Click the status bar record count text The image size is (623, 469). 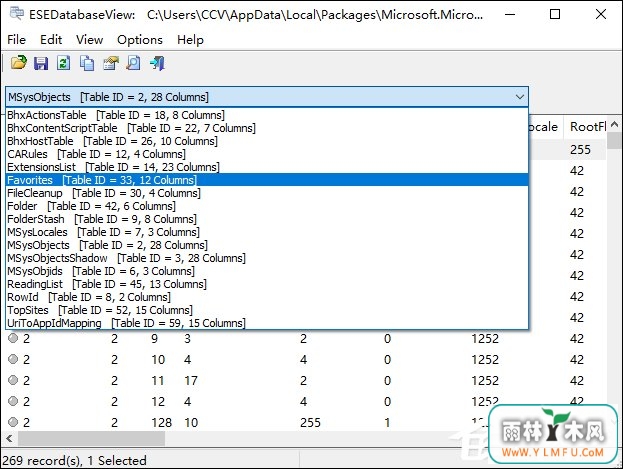74,461
